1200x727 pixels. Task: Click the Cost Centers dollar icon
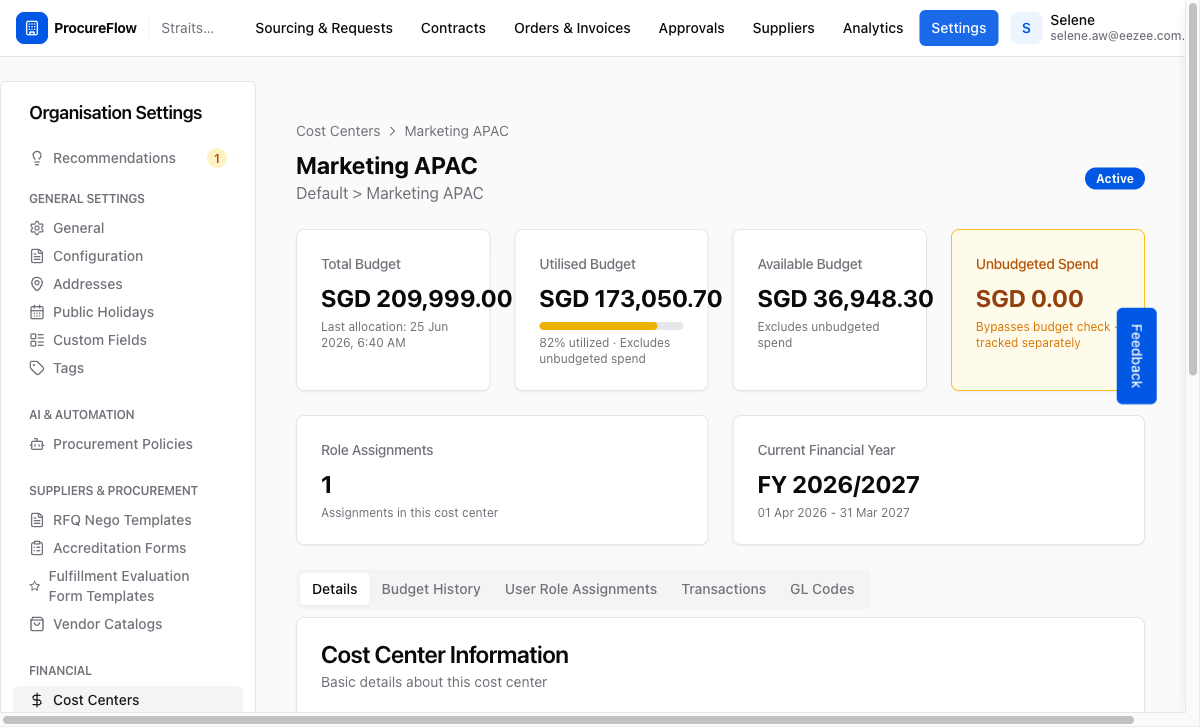click(37, 700)
